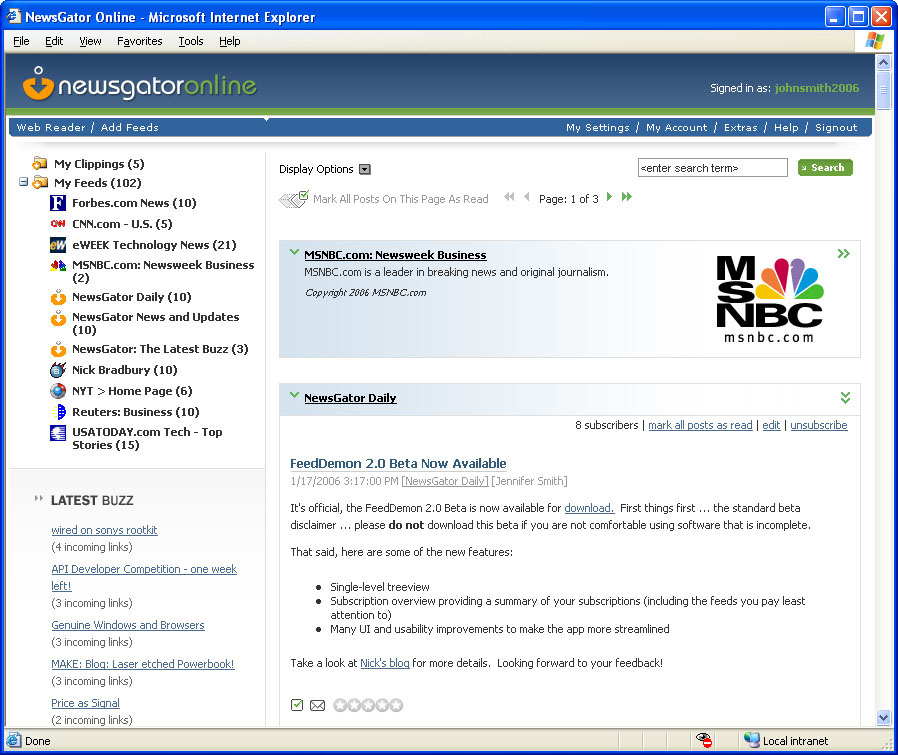Open the Help menu
This screenshot has width=898, height=755.
tap(230, 41)
